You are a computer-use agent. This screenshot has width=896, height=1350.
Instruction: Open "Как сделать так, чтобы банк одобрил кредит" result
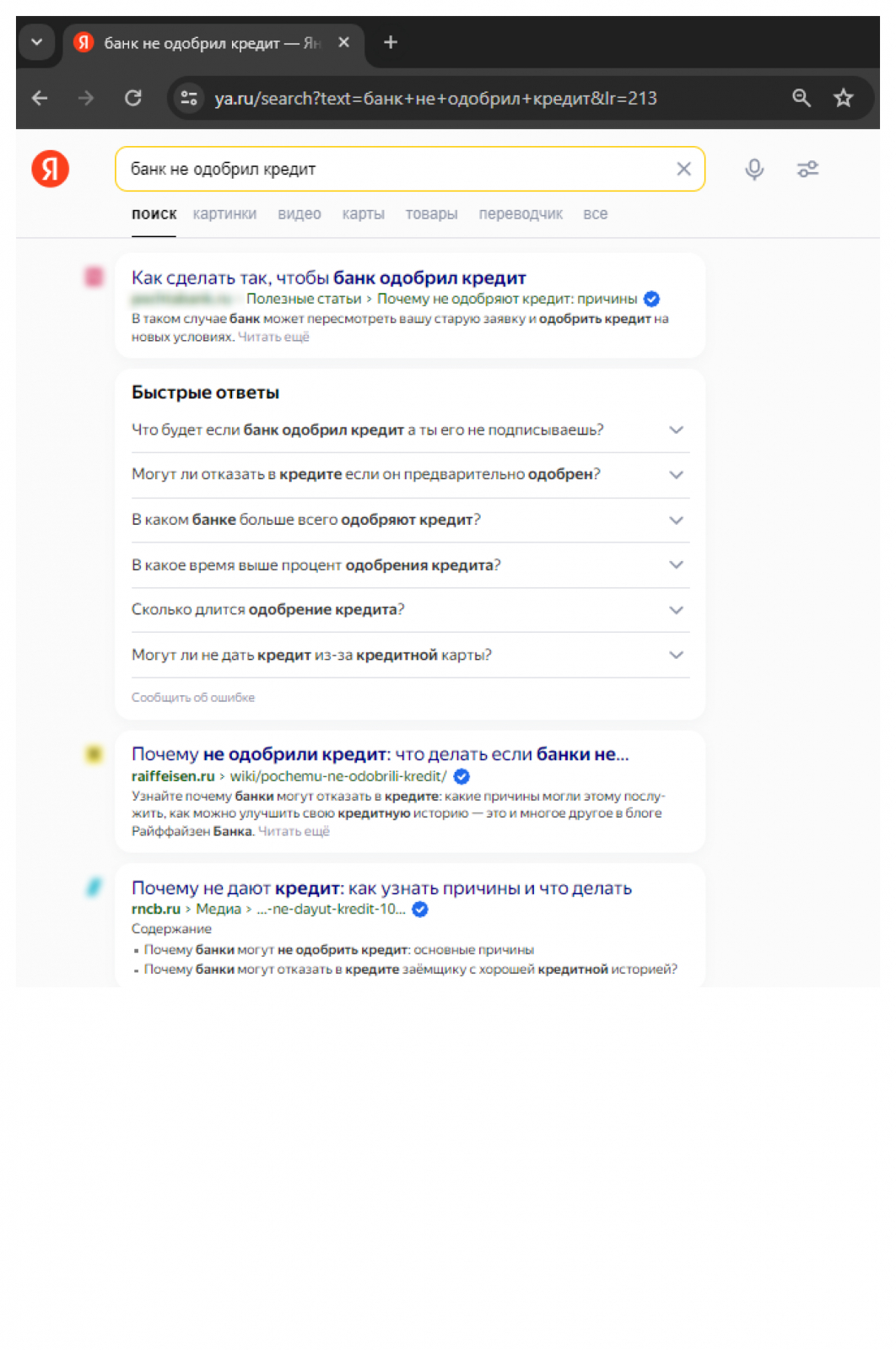tap(328, 278)
